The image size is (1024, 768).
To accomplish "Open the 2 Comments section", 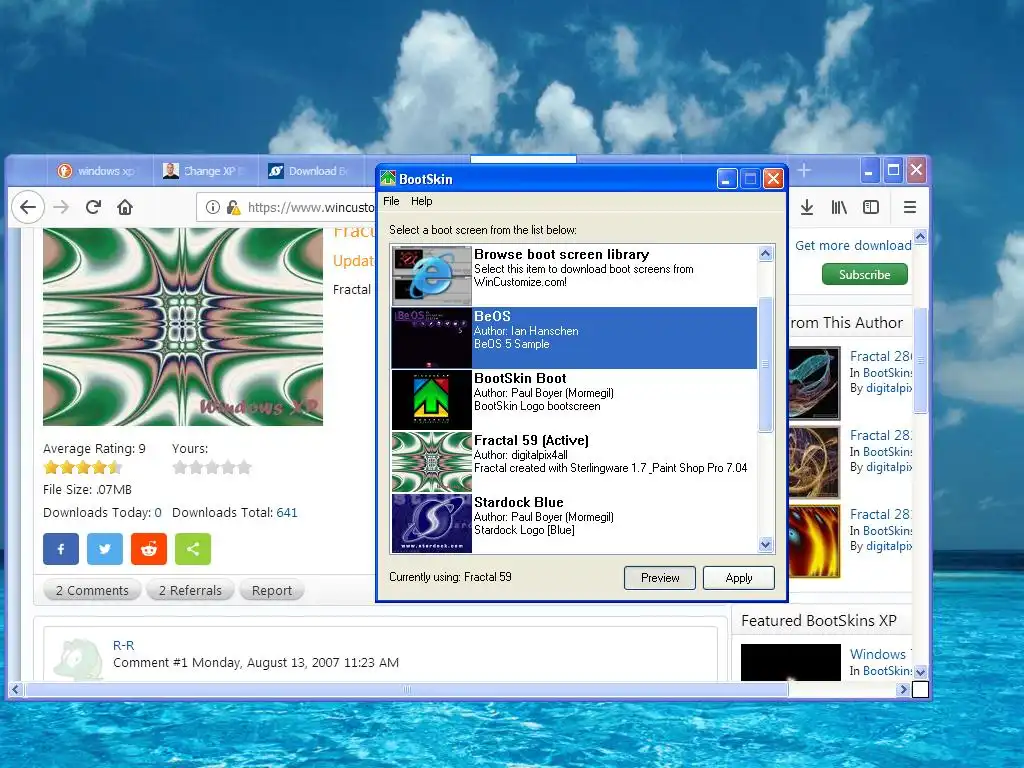I will point(92,590).
